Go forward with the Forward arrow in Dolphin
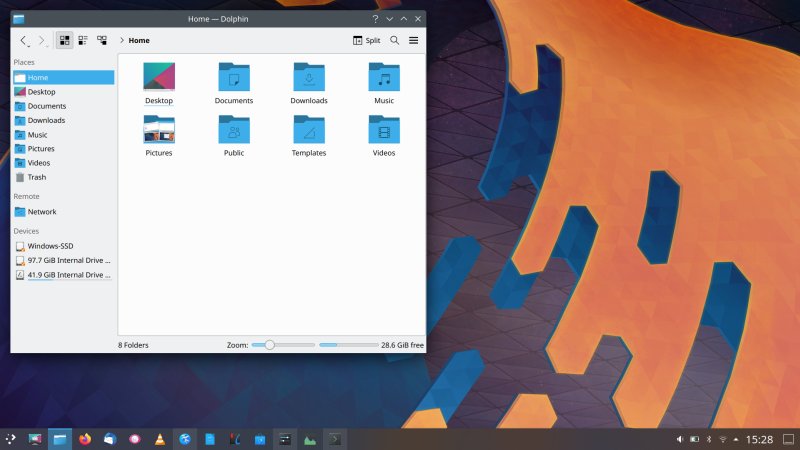 (x=42, y=40)
